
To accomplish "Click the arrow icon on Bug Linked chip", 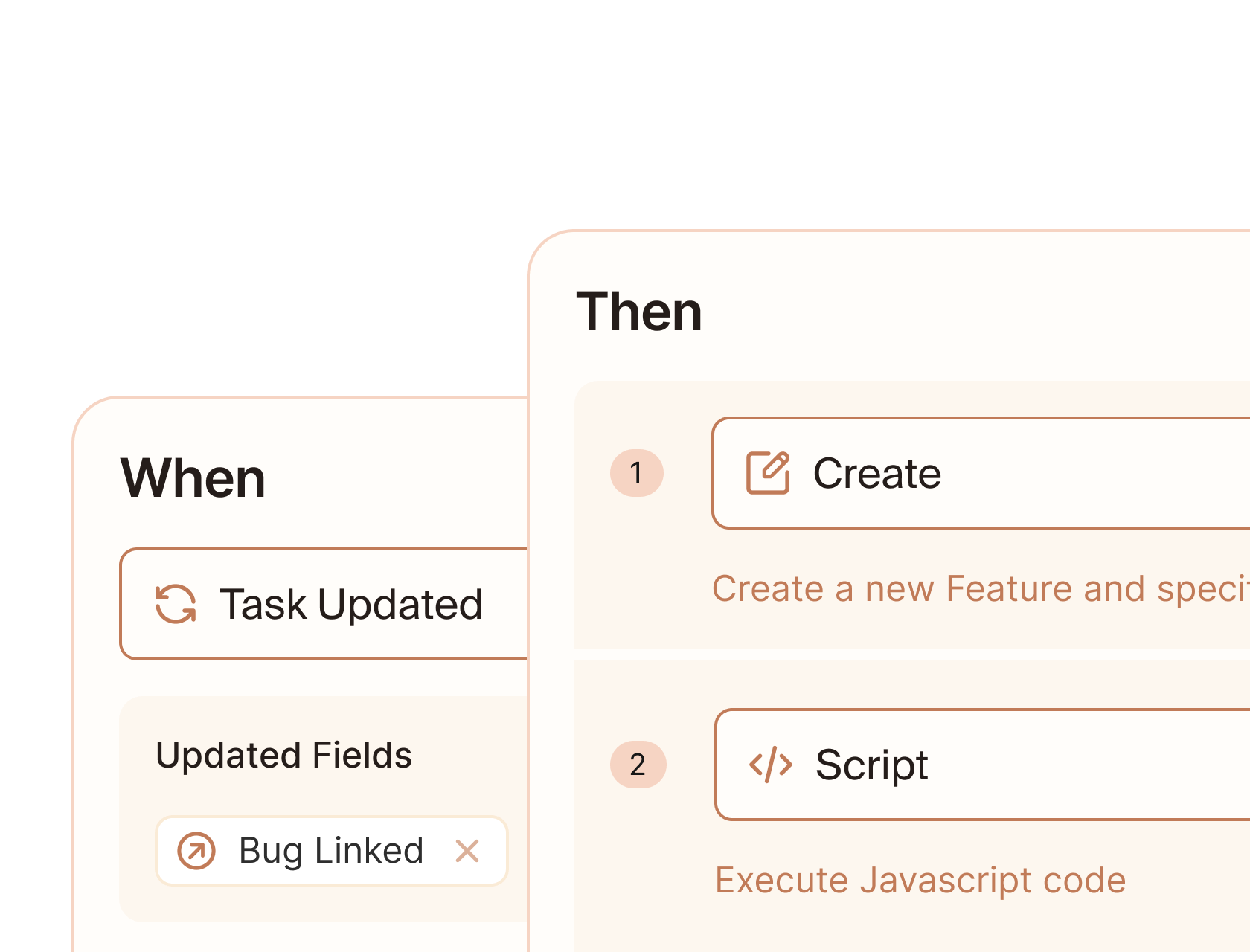I will click(196, 851).
